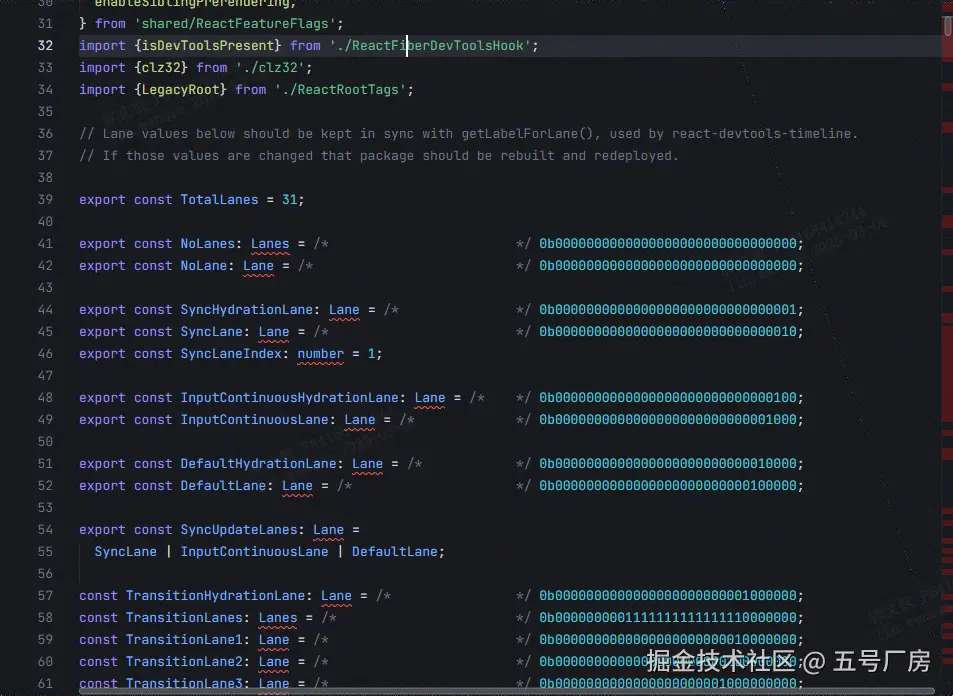Click TransitionHydrationLane constant name
Viewport: 953px width, 696px height.
[x=215, y=596]
